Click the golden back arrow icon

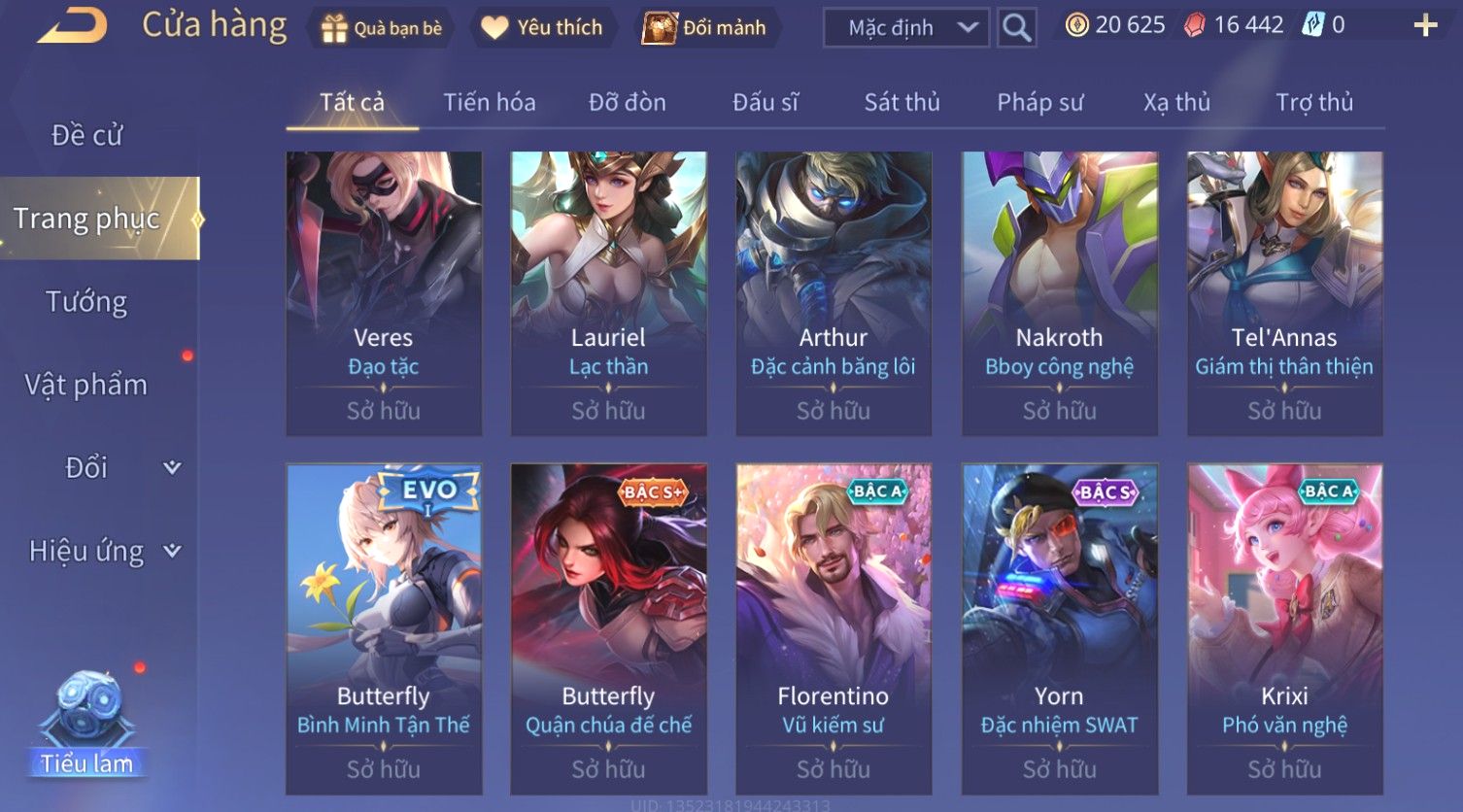(x=72, y=25)
